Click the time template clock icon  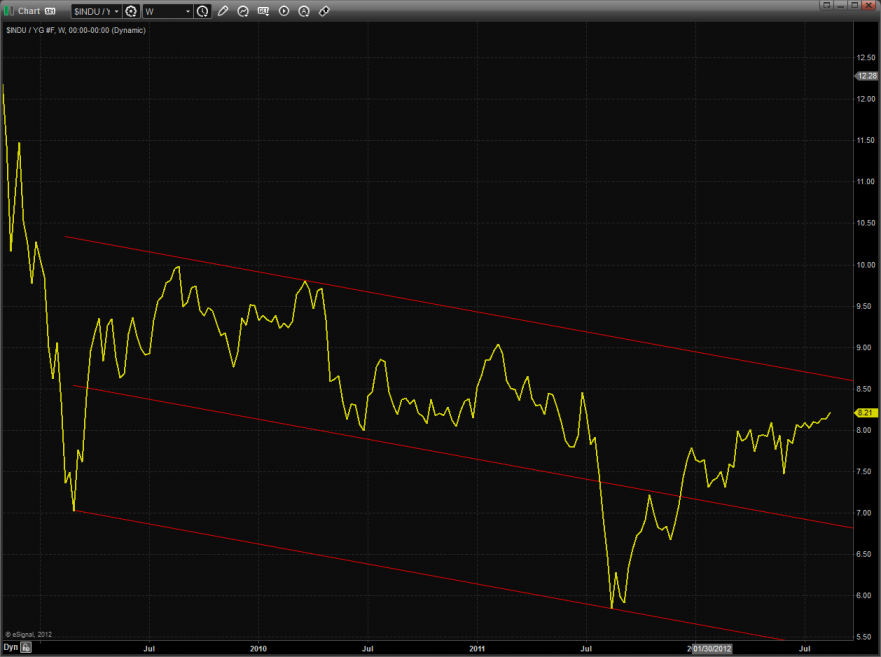pos(203,11)
